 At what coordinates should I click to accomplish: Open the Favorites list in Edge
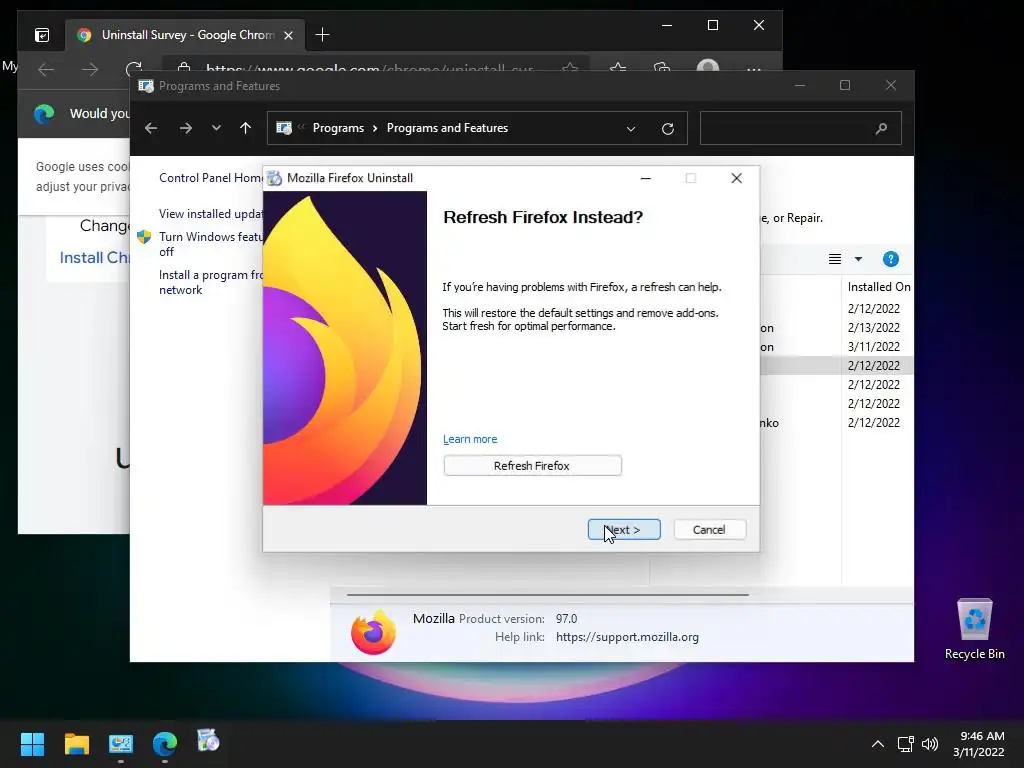pos(618,69)
